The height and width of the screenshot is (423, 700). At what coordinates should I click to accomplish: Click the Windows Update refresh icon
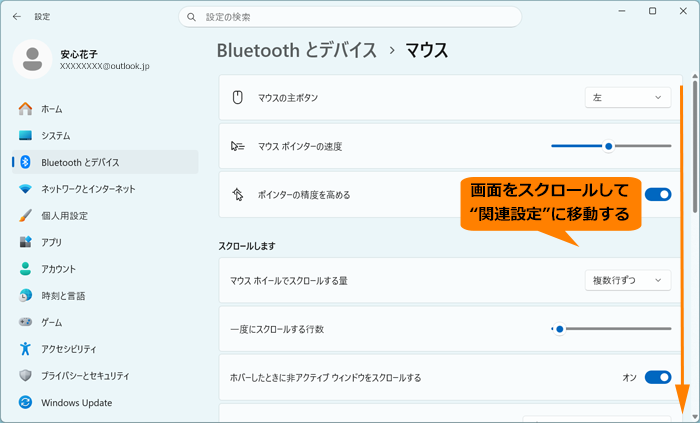(x=25, y=402)
